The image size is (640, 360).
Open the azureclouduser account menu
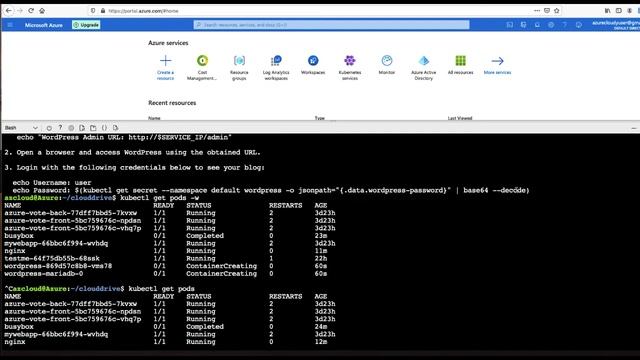pyautogui.click(x=616, y=25)
